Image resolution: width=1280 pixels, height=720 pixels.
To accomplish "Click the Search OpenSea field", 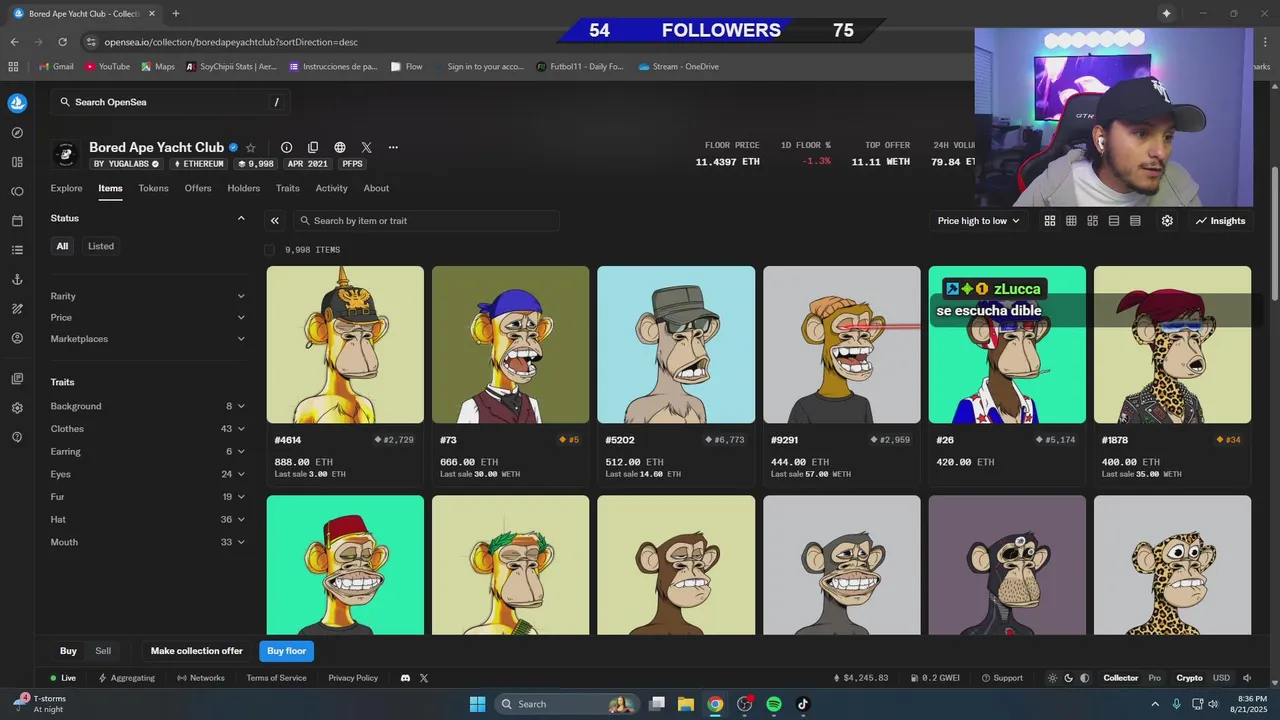I will coord(170,102).
